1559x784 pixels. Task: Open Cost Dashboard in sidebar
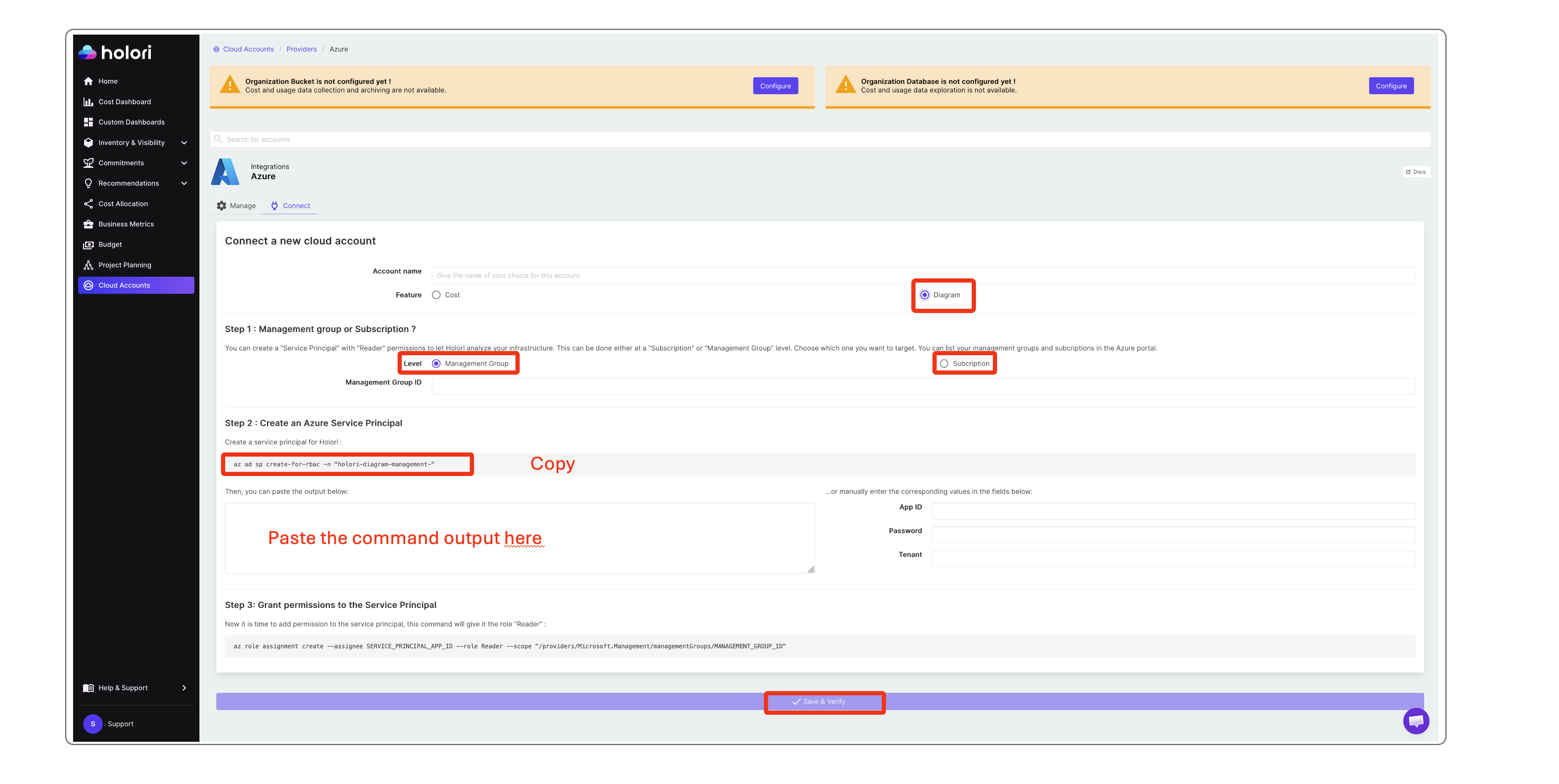click(x=136, y=102)
